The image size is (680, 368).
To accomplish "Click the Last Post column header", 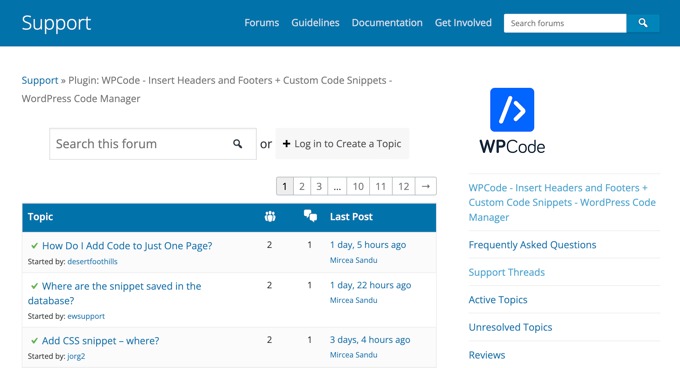I will (351, 217).
